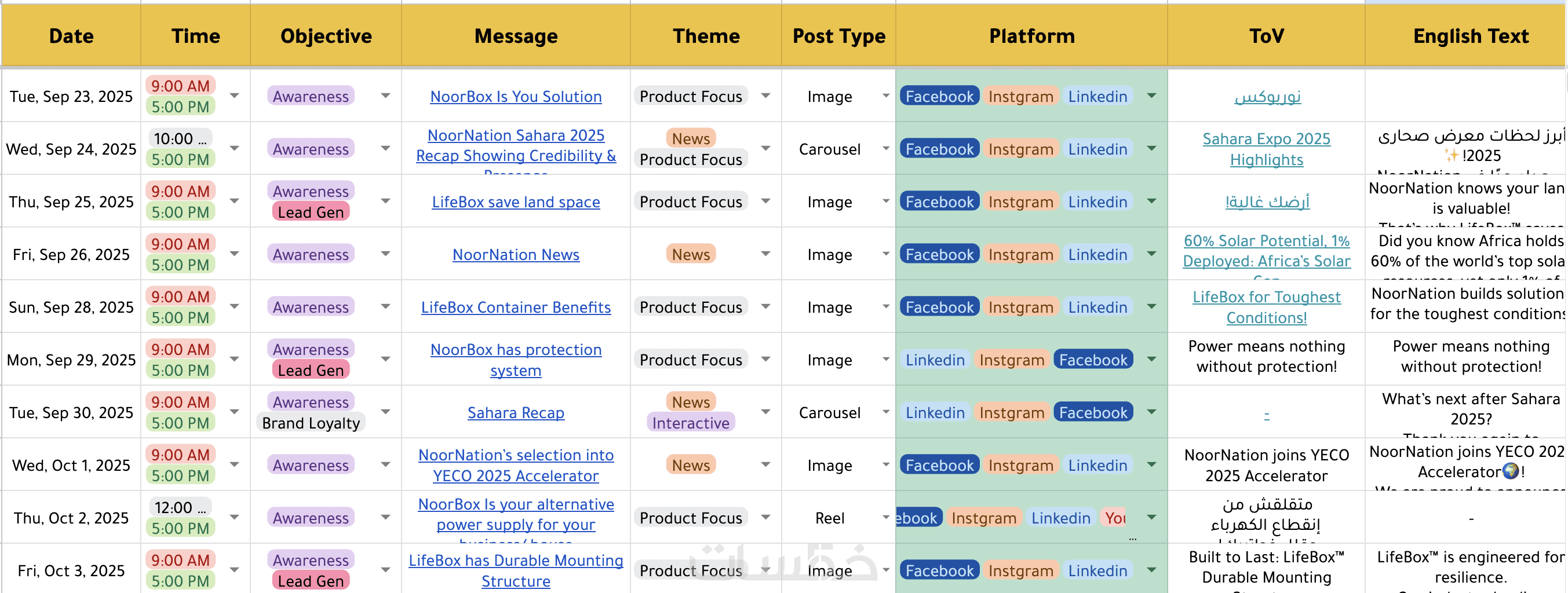1568x593 pixels.
Task: Click the Fri, Sep 26, 2025 date cell
Action: (x=71, y=255)
